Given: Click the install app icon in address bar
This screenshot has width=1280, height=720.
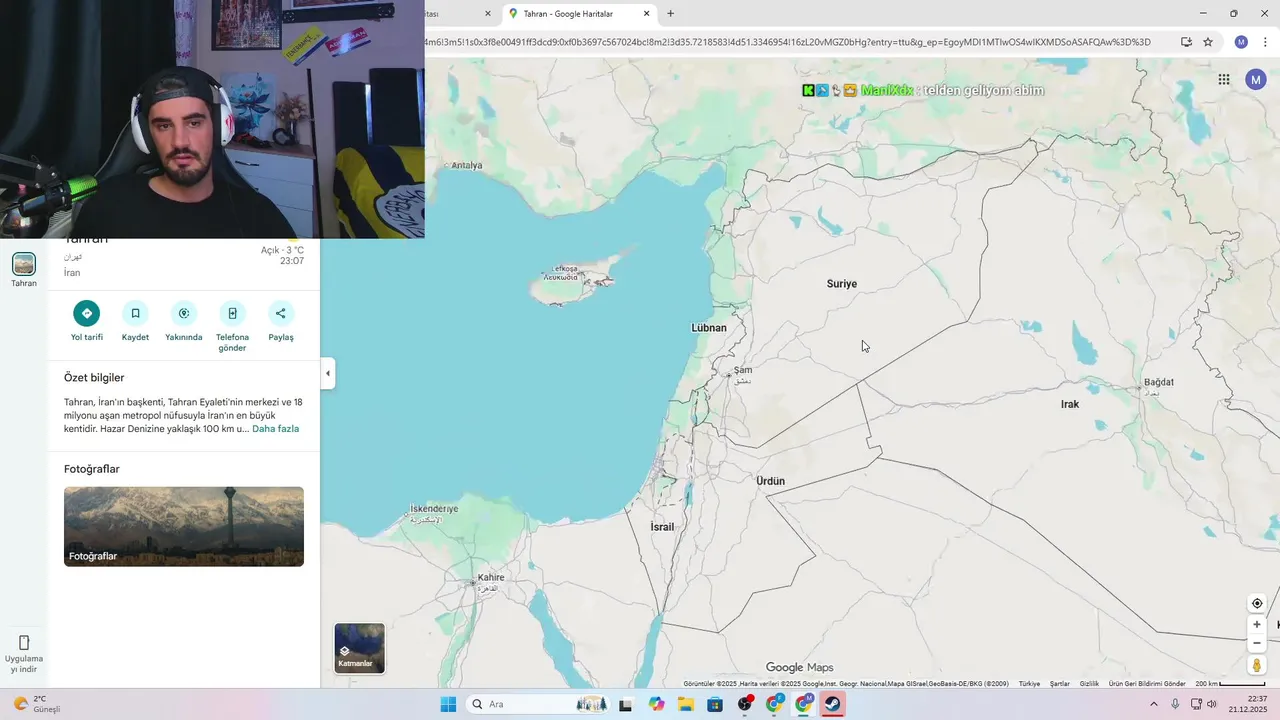Looking at the screenshot, I should coord(1186,42).
